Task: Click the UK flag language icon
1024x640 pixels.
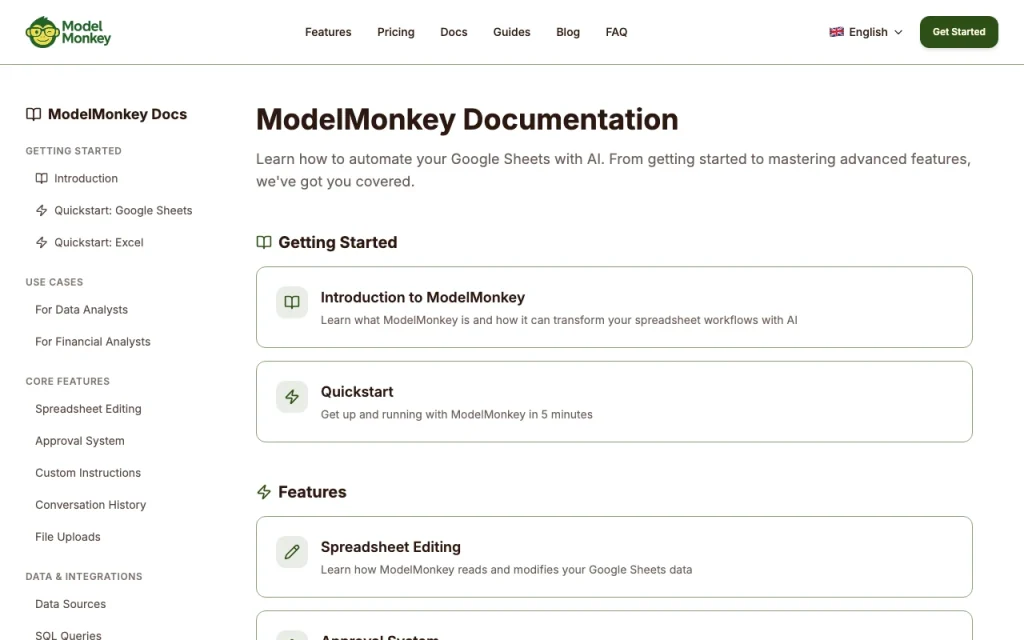Action: coord(836,32)
